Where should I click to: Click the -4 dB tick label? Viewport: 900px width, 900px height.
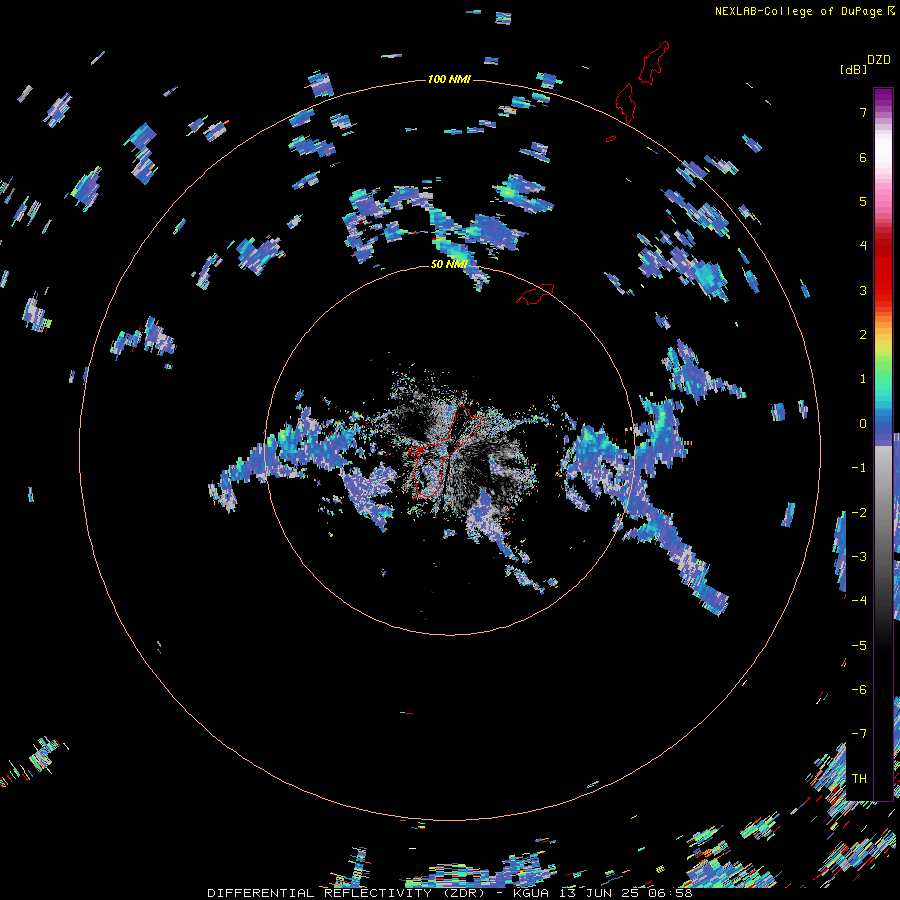(859, 600)
